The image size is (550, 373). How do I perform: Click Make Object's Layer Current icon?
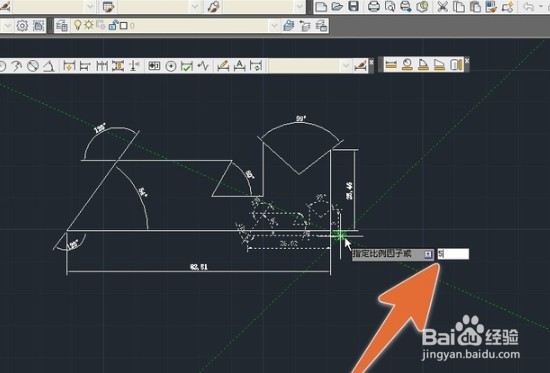[289, 26]
